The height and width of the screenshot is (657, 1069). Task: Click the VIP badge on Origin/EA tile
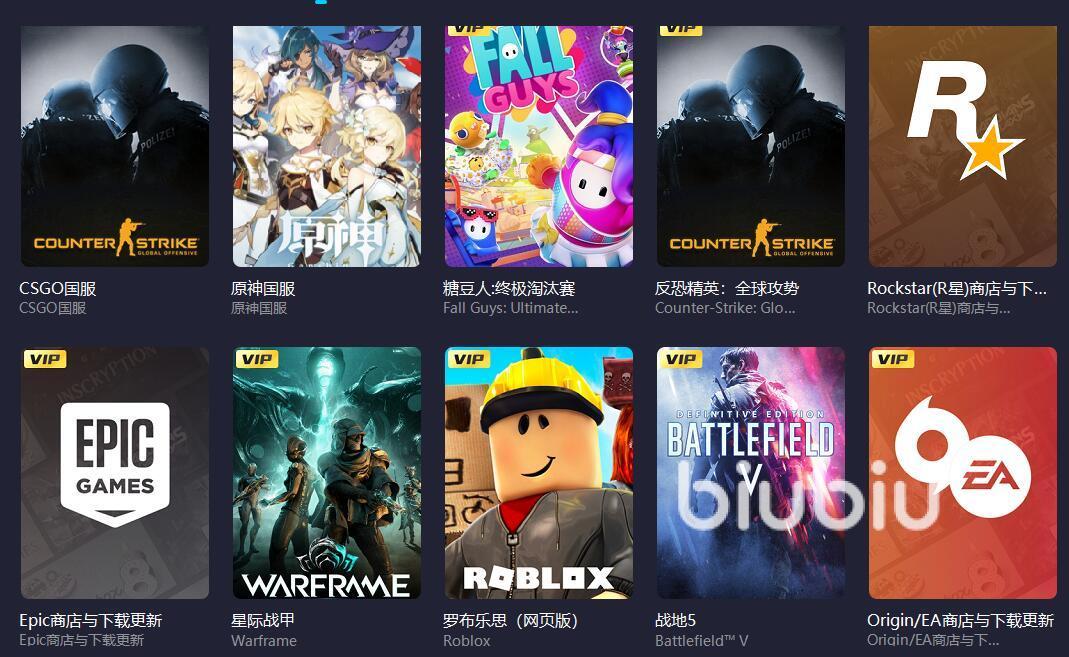(x=893, y=358)
